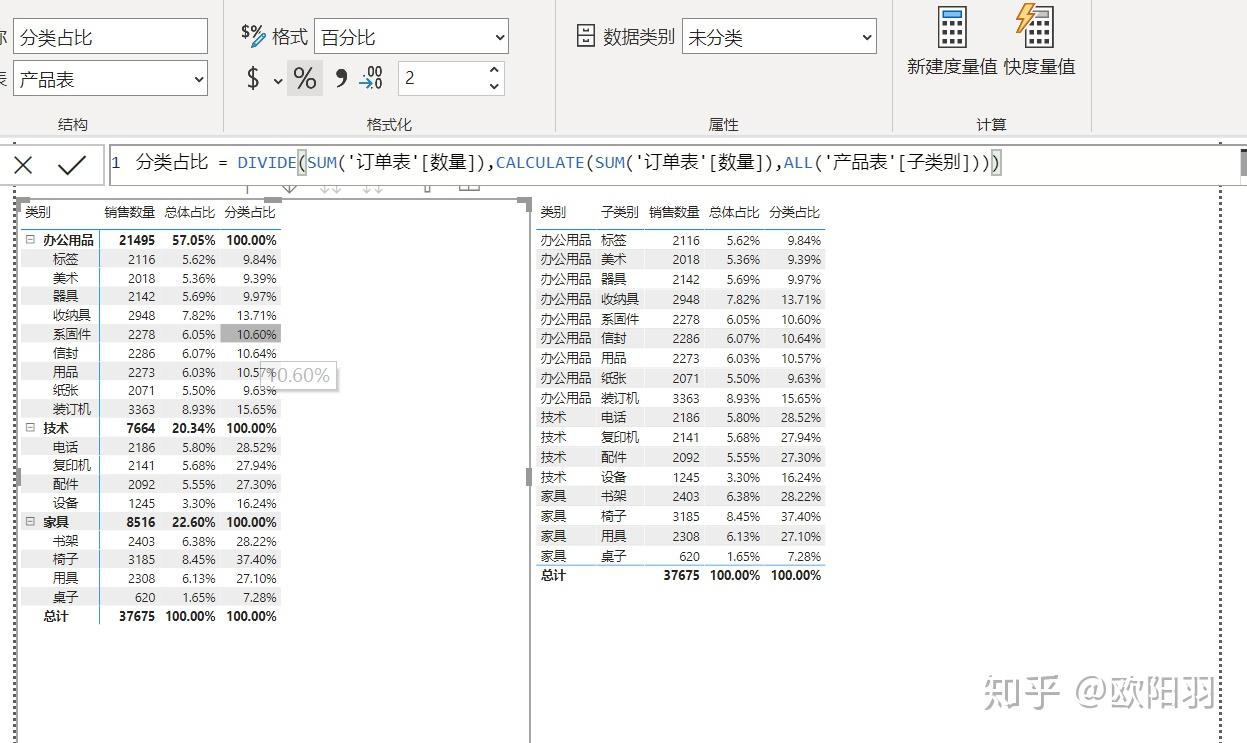Open the 格式 format dropdown
1247x743 pixels.
411,38
